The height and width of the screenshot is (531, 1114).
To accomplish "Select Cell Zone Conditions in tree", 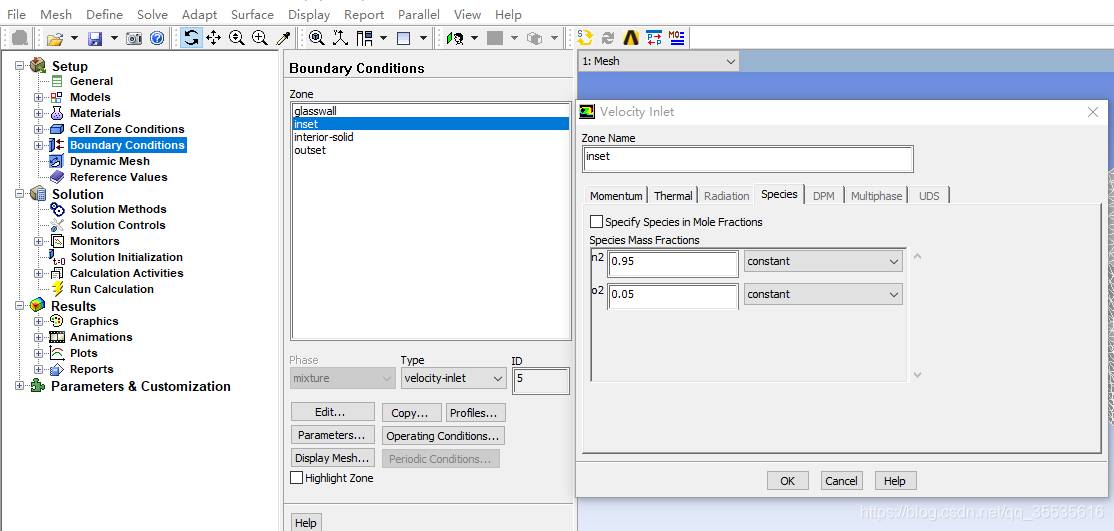I will pos(127,129).
